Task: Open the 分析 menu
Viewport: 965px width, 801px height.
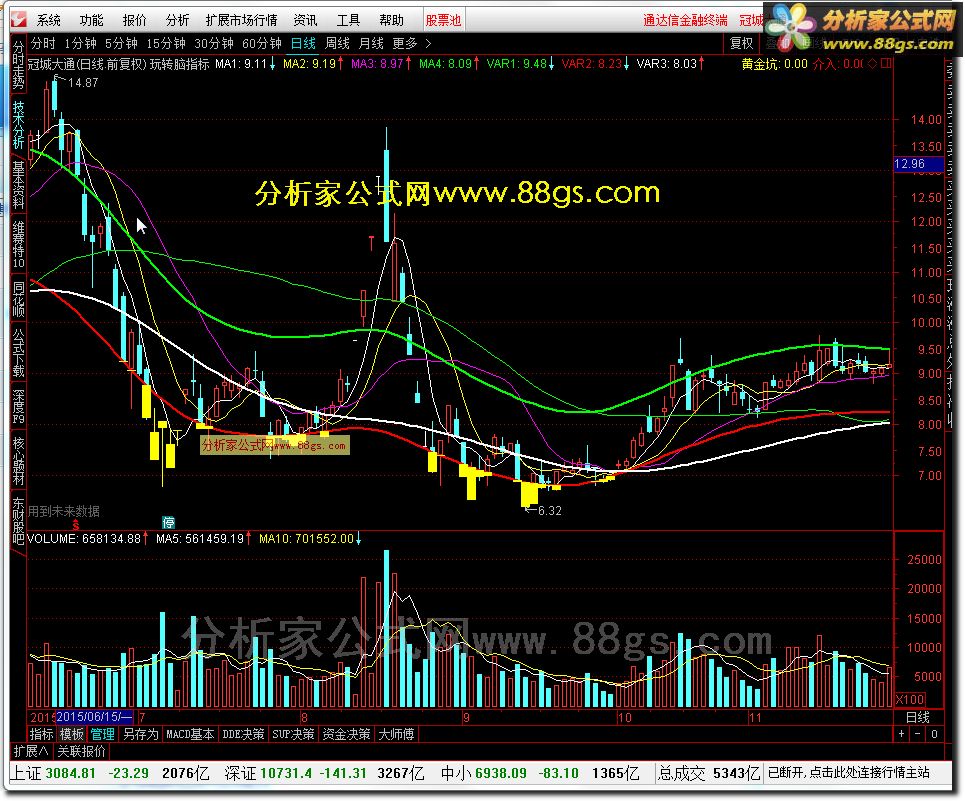Action: tap(177, 20)
